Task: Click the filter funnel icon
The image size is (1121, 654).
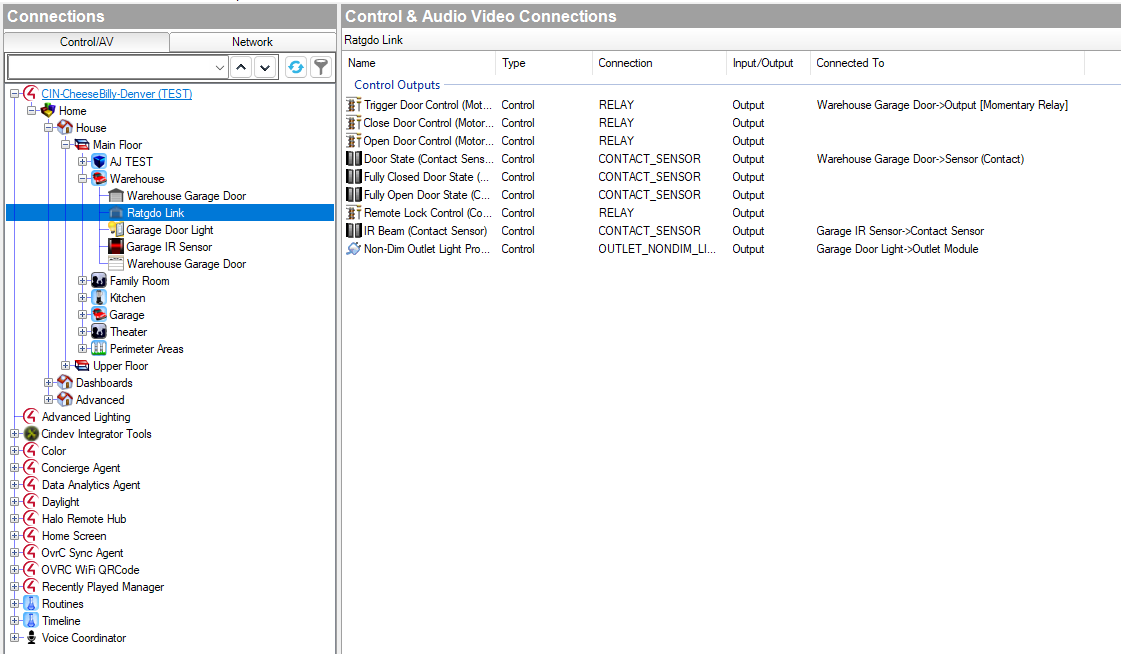Action: click(320, 67)
